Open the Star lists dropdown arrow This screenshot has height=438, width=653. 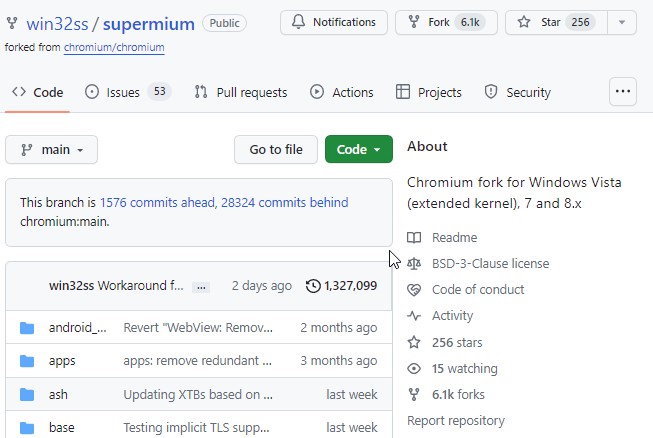point(621,22)
